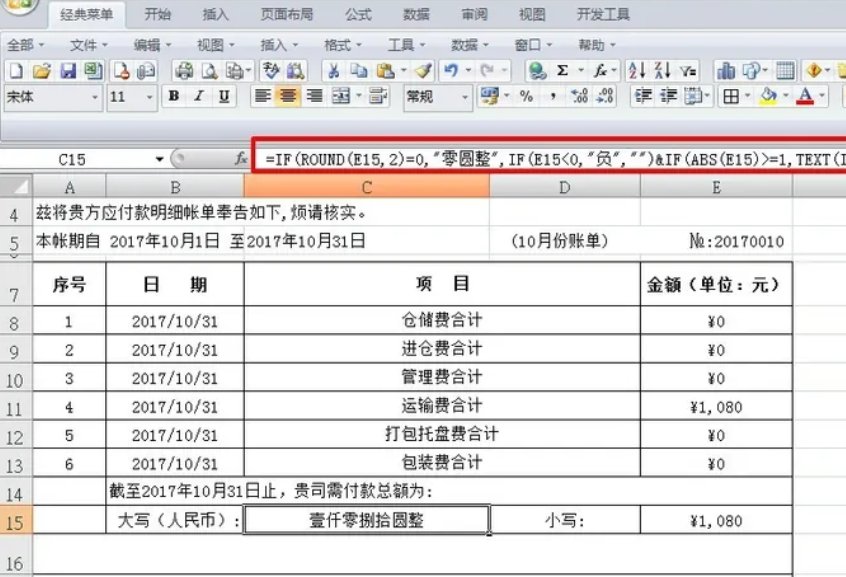Apply percent style formatting

527,97
